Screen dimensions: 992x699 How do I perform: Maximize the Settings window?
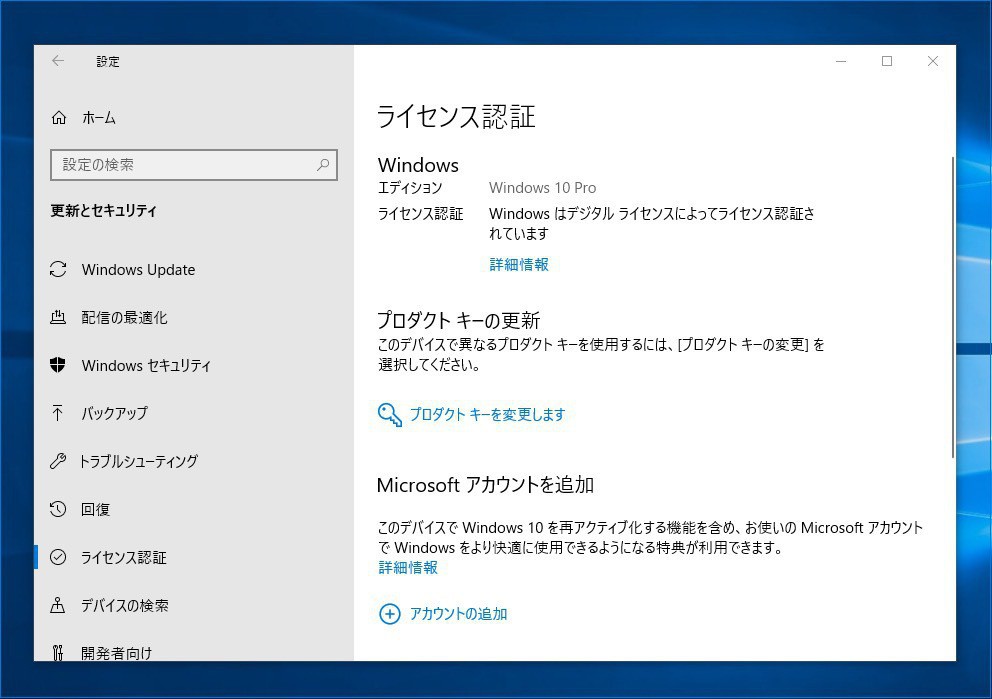(x=886, y=61)
